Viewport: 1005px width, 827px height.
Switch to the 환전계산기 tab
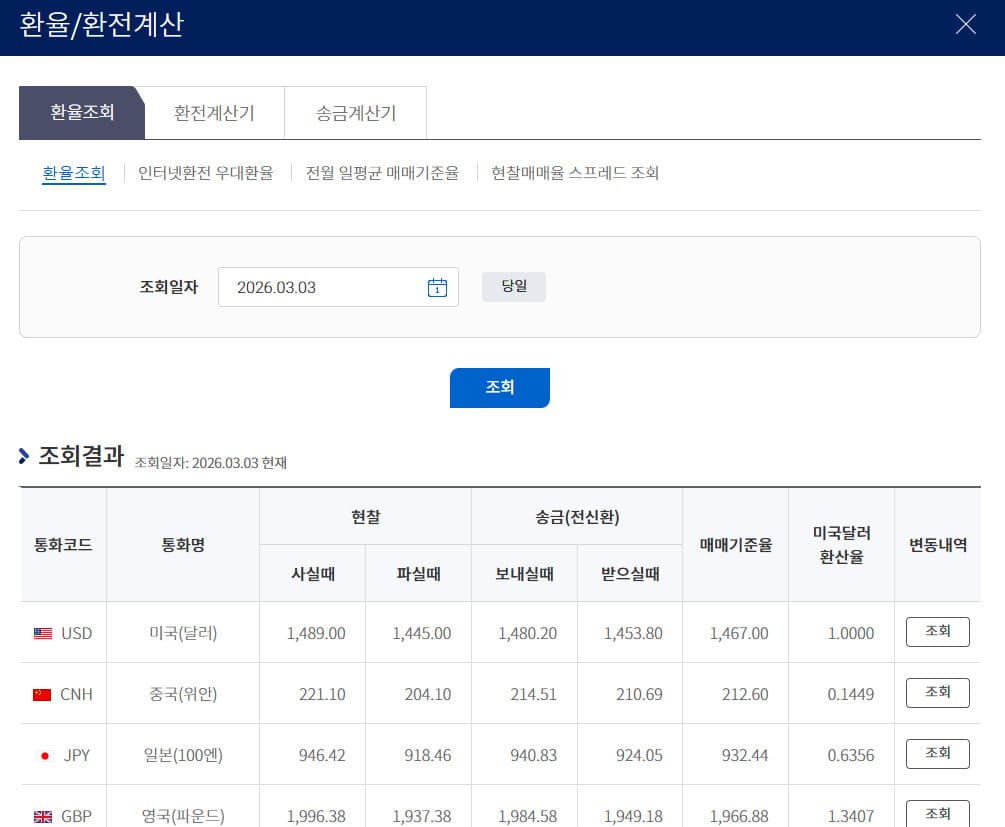tap(213, 113)
